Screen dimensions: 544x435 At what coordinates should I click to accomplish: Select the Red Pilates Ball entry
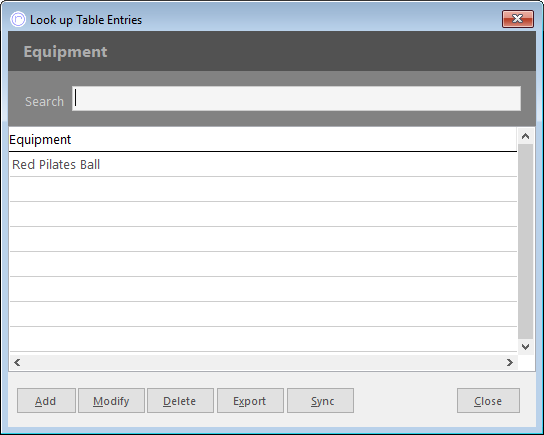(263, 164)
